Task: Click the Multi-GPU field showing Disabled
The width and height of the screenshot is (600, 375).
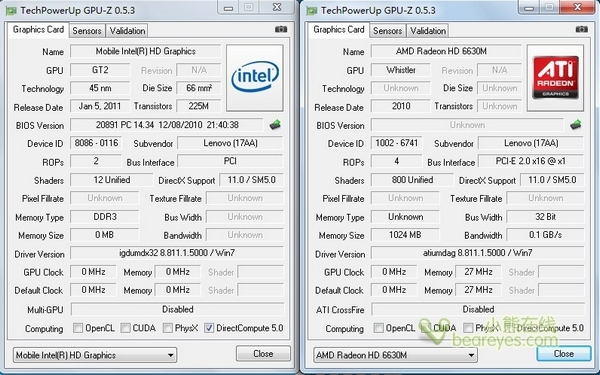Action: 178,309
